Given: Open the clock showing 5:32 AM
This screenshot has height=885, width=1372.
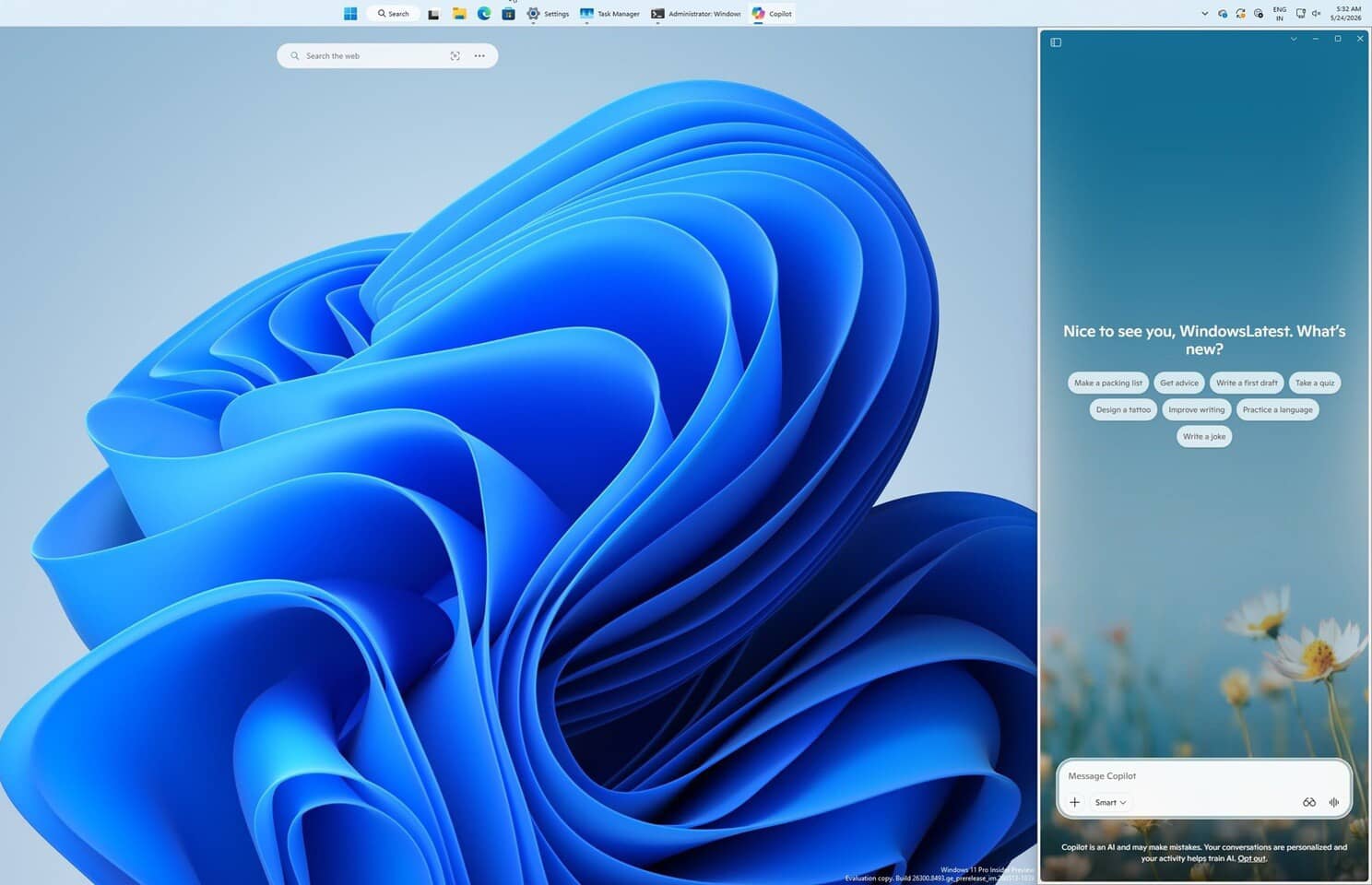Looking at the screenshot, I should (x=1346, y=14).
